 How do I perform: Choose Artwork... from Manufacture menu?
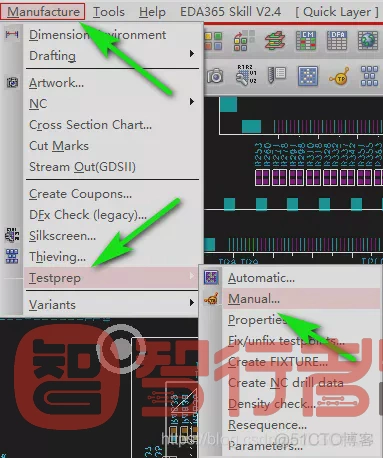tap(56, 83)
